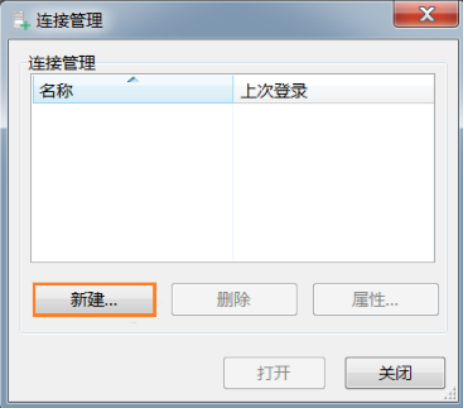Click empty list area under 上次登录 column
Viewport: 464px width, 409px height.
pyautogui.click(x=334, y=182)
